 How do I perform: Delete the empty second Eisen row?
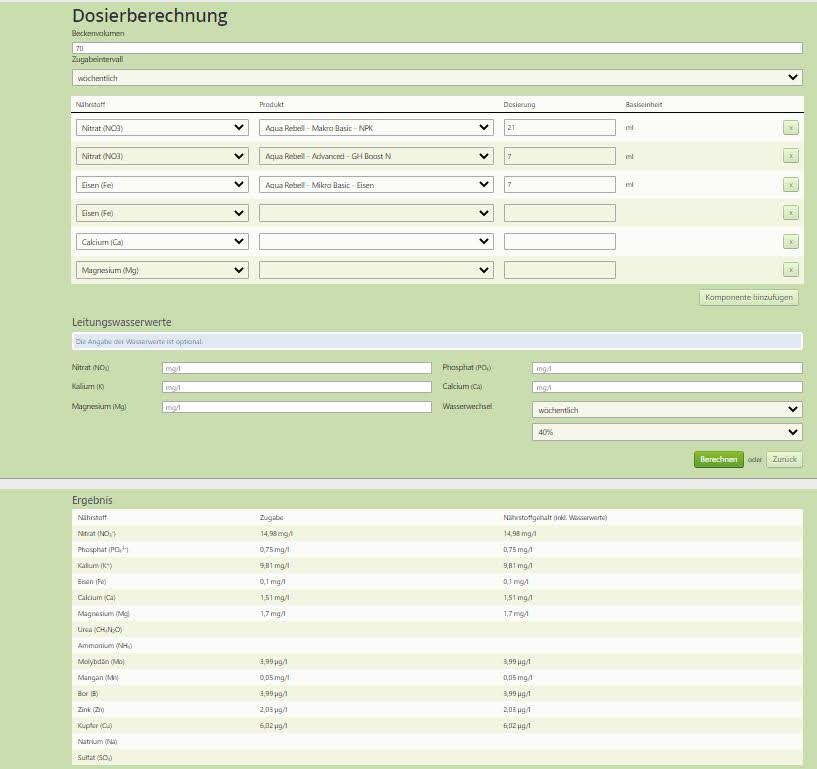coord(790,213)
